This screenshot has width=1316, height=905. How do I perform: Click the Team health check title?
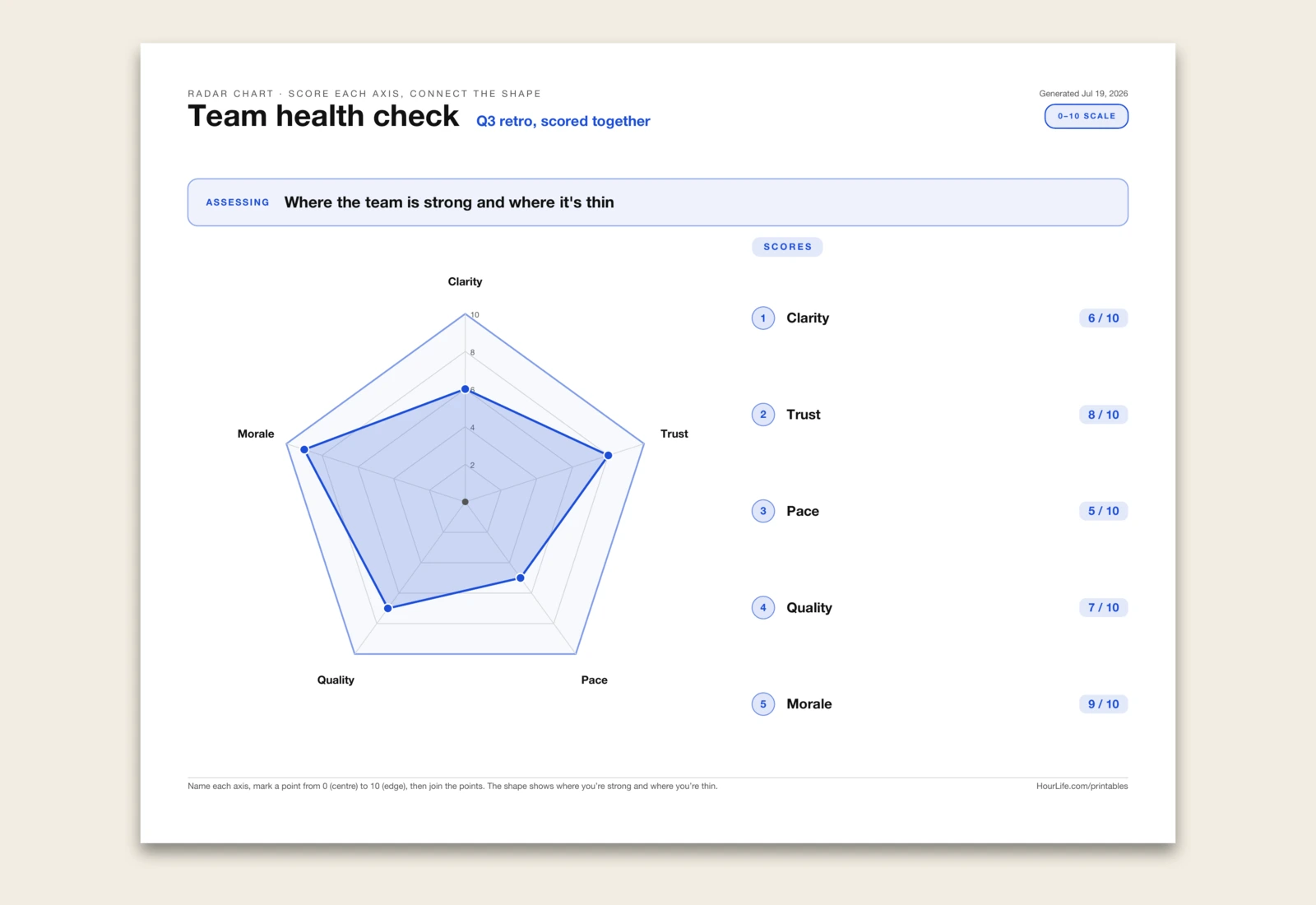pos(323,116)
